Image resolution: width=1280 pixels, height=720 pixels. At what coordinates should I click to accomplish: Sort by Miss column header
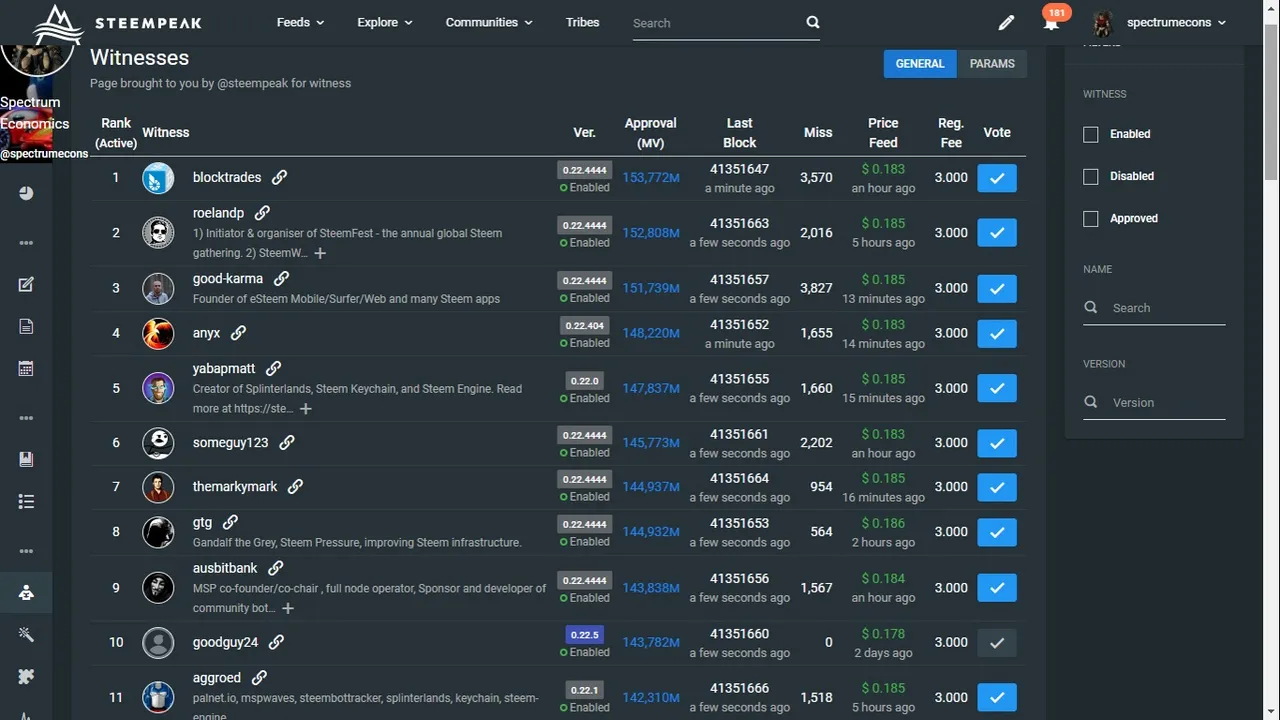(x=818, y=132)
